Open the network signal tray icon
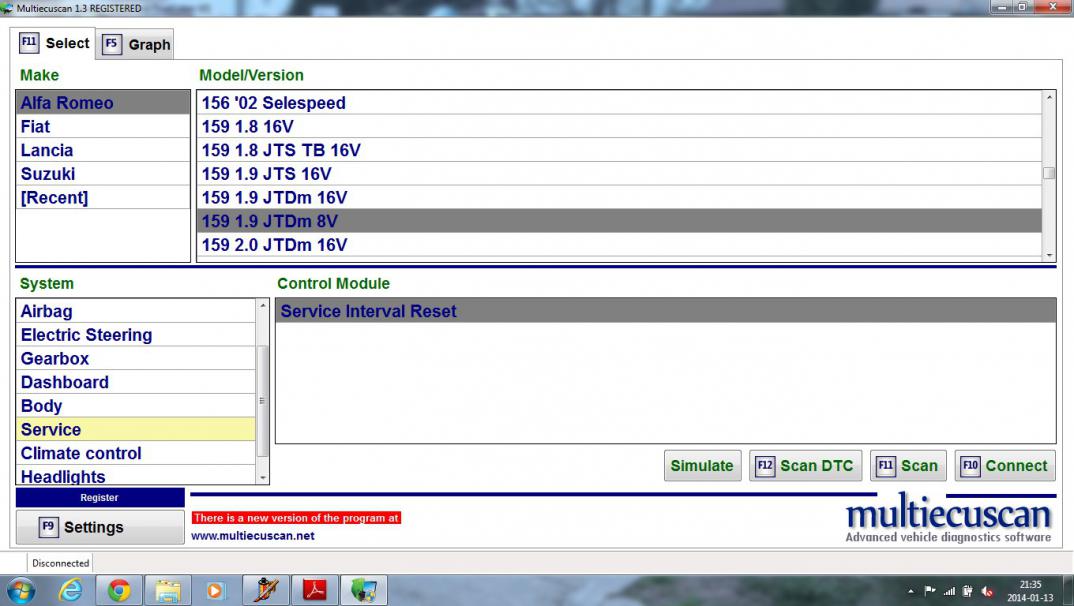Viewport: 1074px width, 606px height. [949, 590]
